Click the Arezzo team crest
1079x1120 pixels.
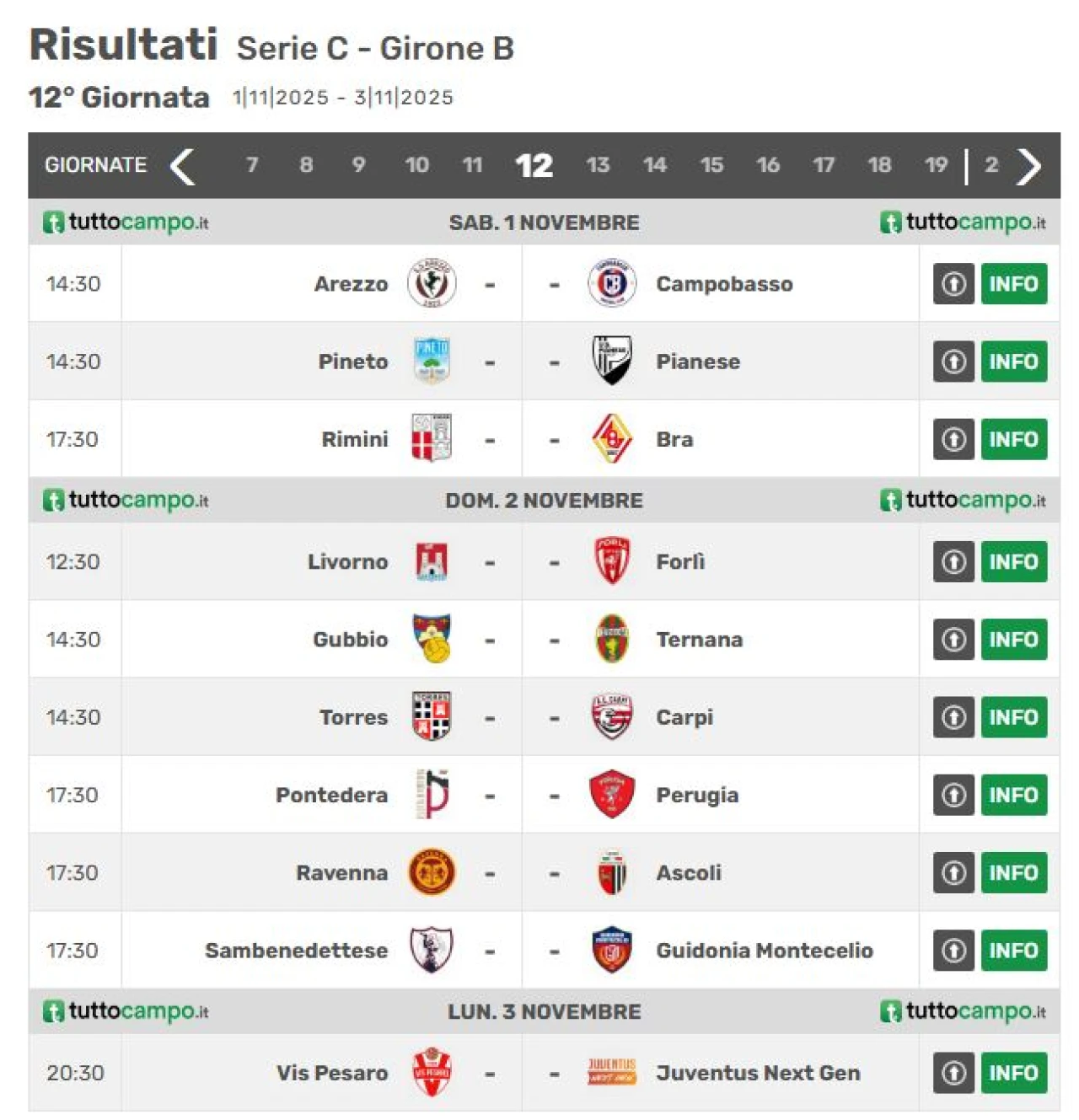coord(432,284)
